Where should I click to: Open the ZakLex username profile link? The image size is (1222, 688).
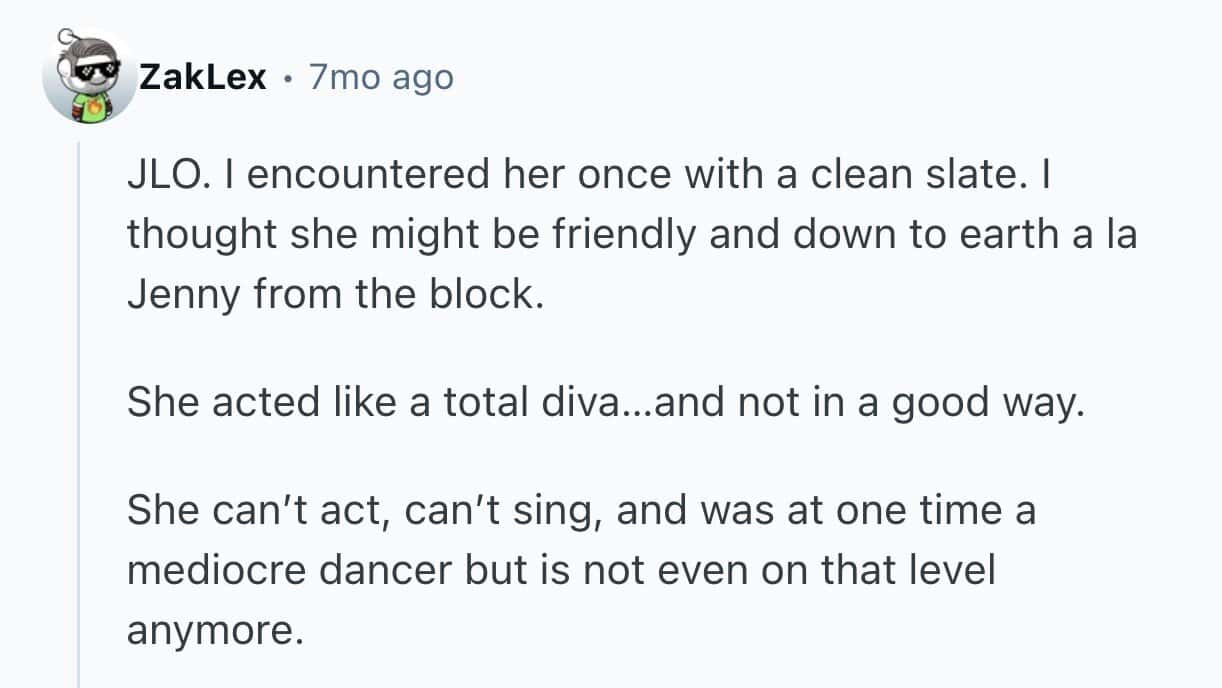click(203, 77)
